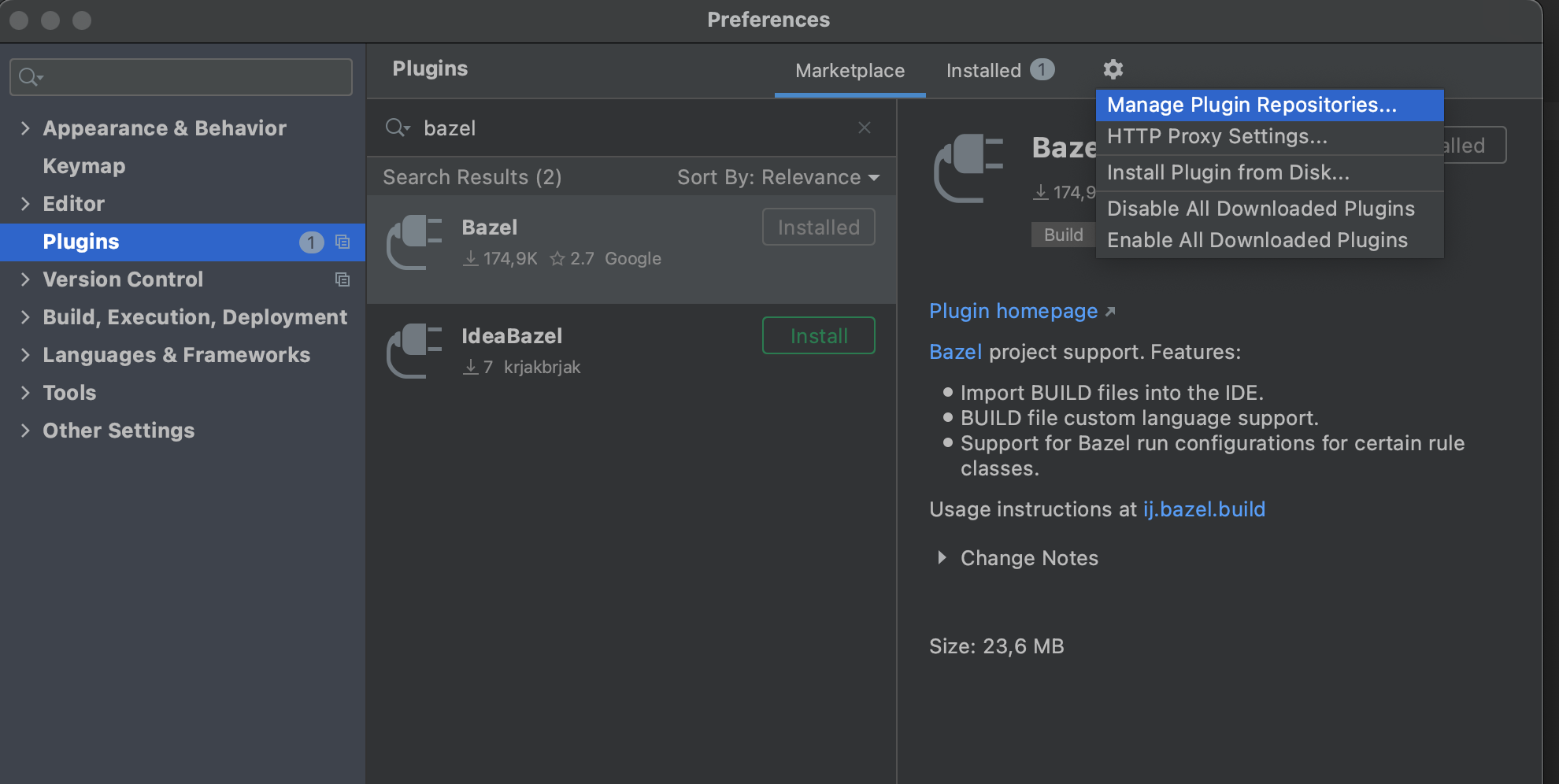Click the plugin search magnifier icon
This screenshot has height=784, width=1559.
coord(397,128)
